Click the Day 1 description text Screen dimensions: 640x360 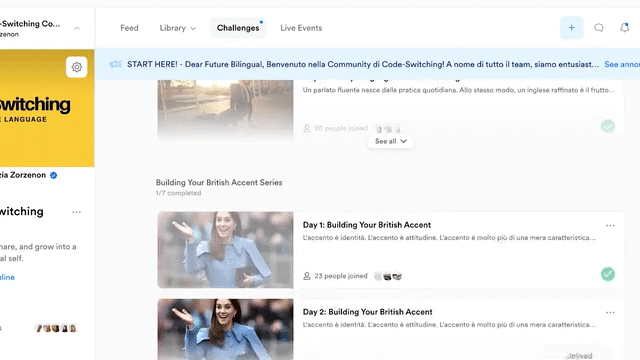pos(449,238)
